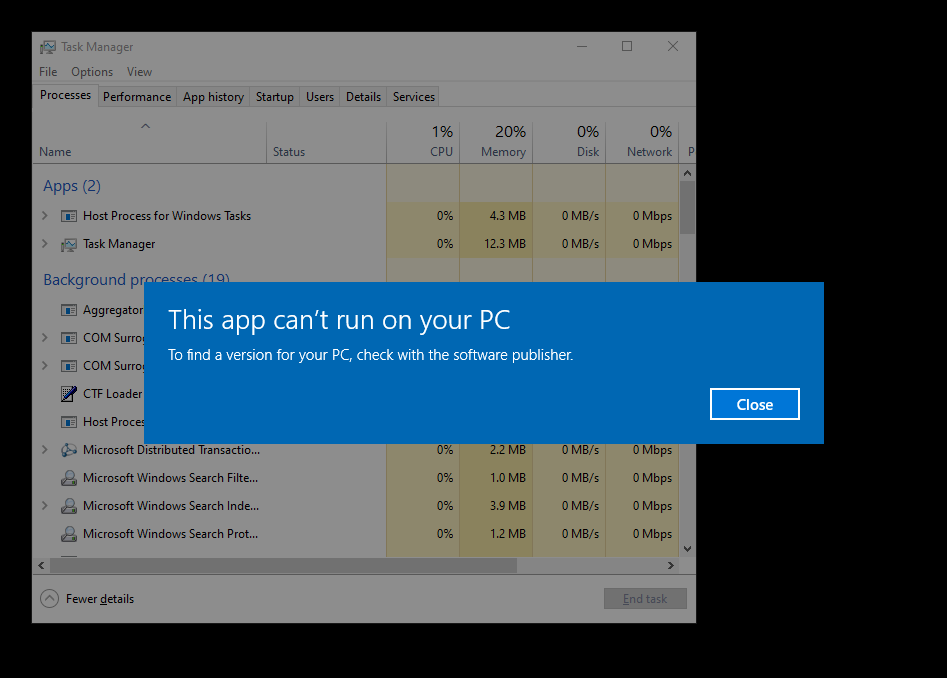Click the horizontal scrollbar right arrow
This screenshot has width=947, height=678.
tap(671, 566)
